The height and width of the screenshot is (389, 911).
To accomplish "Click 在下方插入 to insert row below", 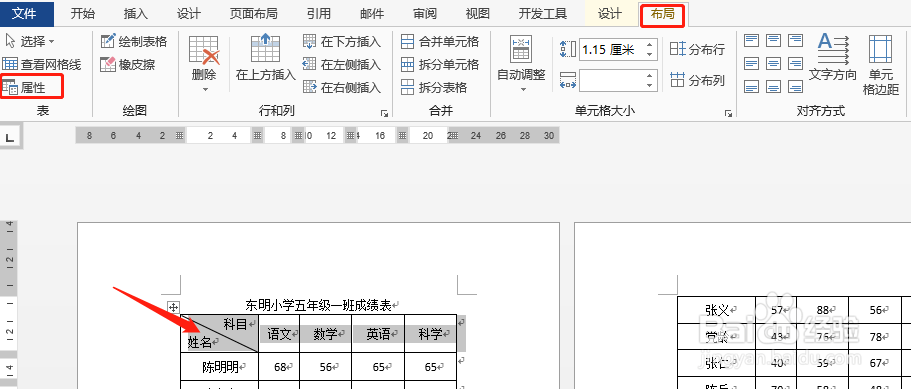I will (342, 42).
